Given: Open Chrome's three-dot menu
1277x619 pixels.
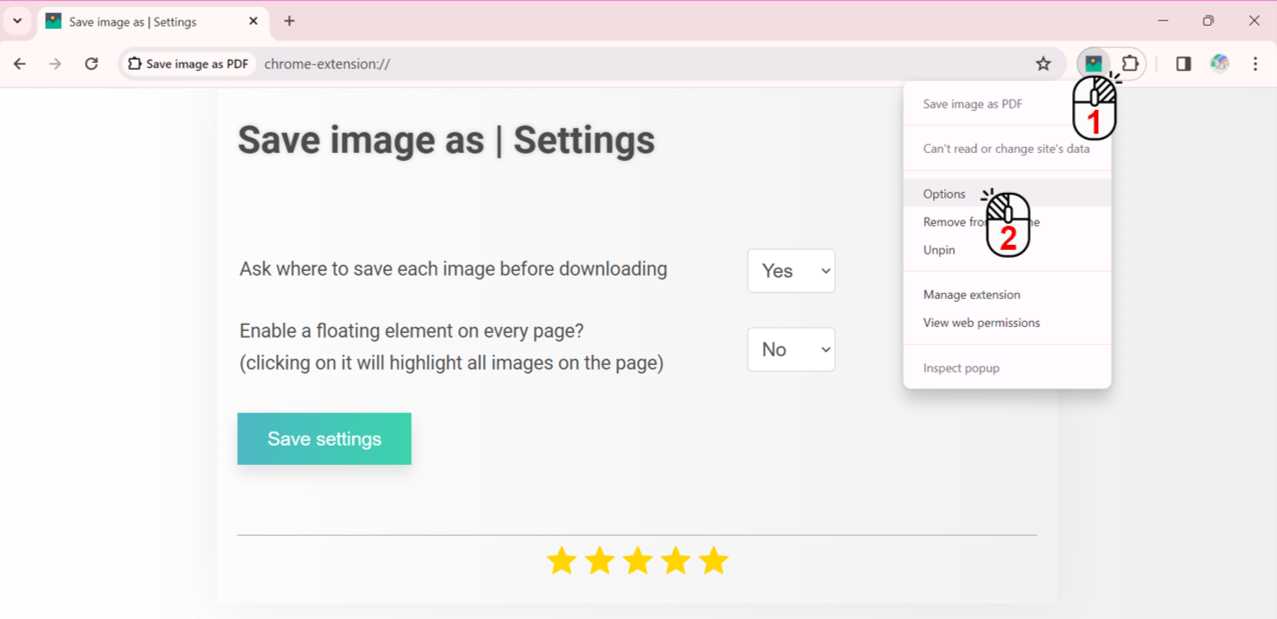Looking at the screenshot, I should point(1255,64).
